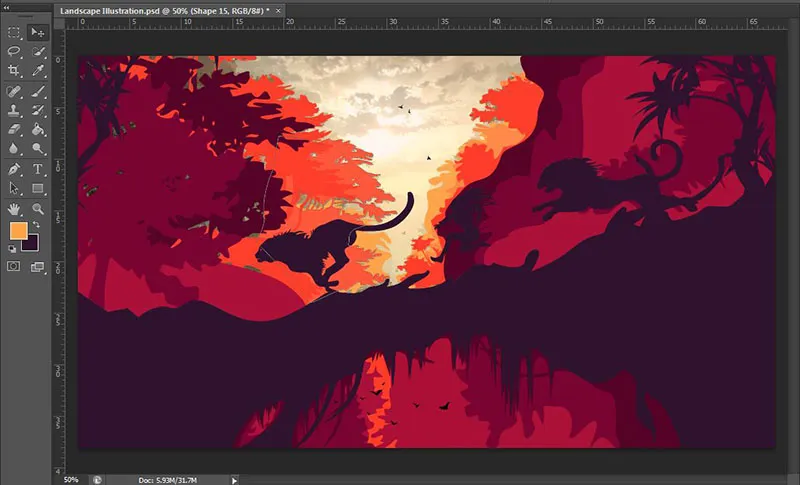Change the screen mode
Image resolution: width=800 pixels, height=485 pixels.
point(38,267)
